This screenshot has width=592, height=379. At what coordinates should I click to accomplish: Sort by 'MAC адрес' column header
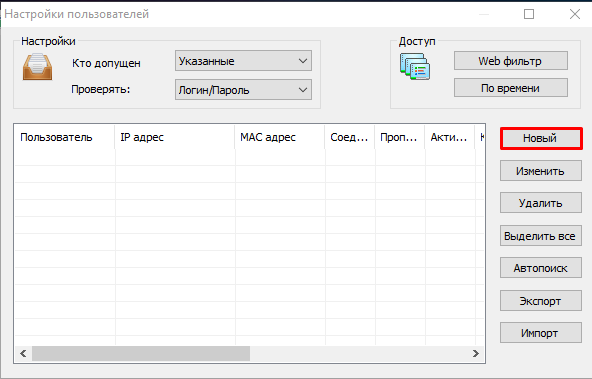click(280, 137)
